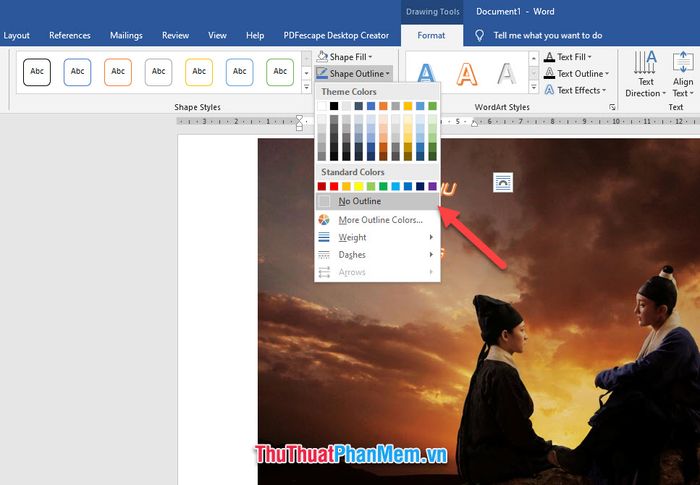Expand the Weight submenu arrow
Screen dimensions: 700x485
(x=431, y=237)
